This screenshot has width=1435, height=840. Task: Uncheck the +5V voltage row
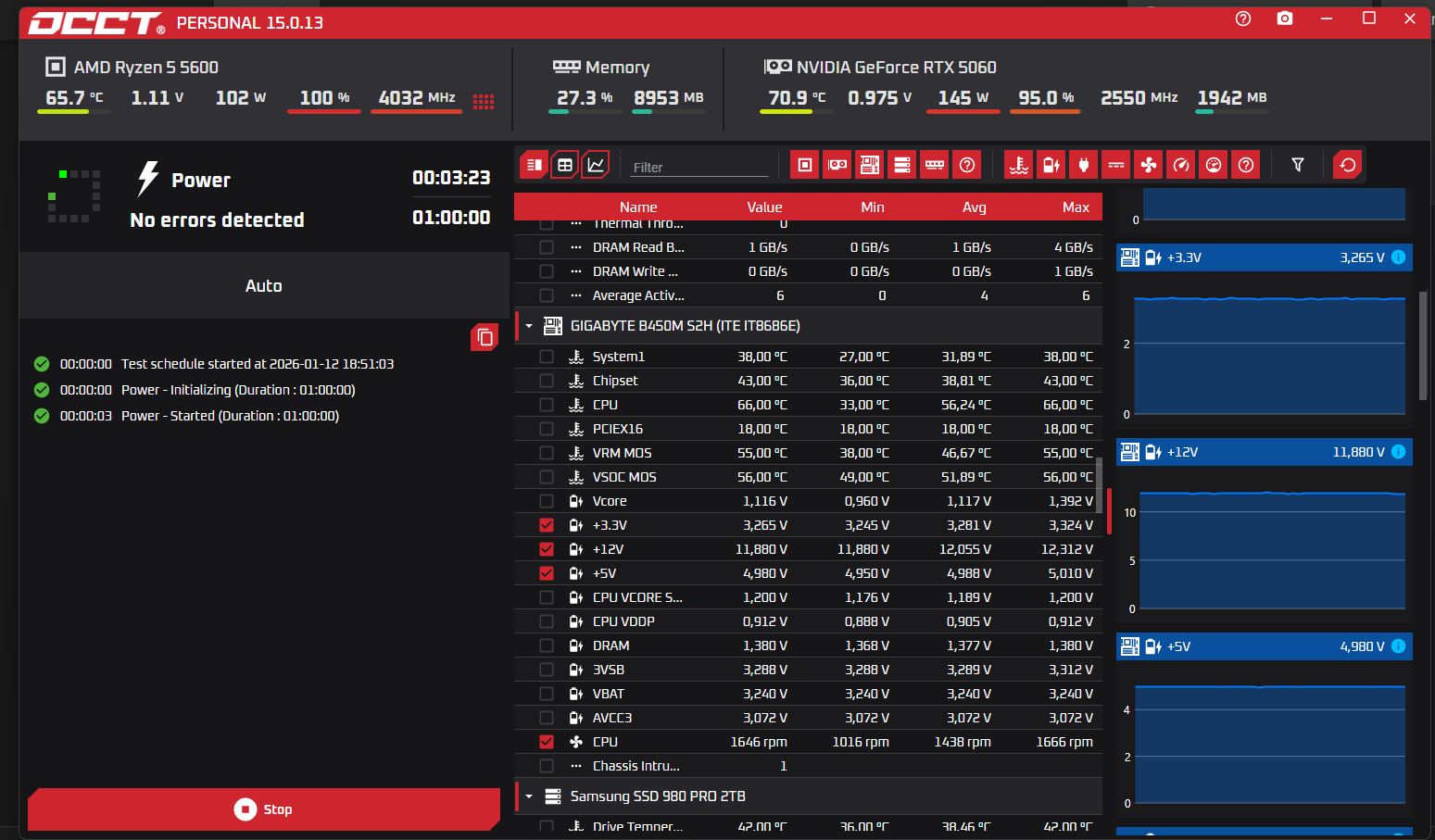click(547, 573)
